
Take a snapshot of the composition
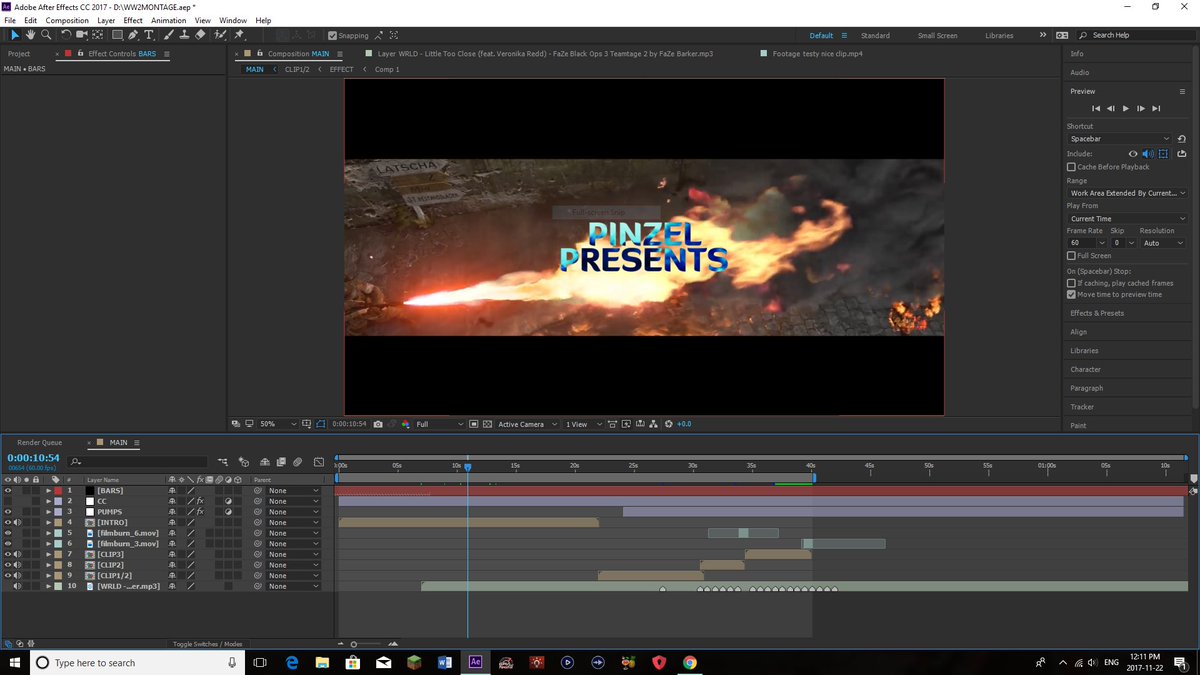[x=377, y=424]
